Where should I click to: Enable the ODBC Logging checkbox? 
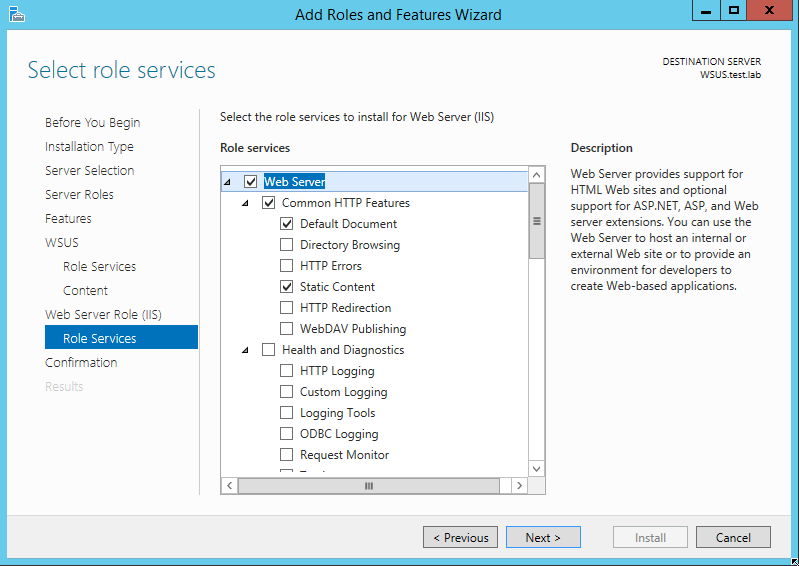pos(286,434)
